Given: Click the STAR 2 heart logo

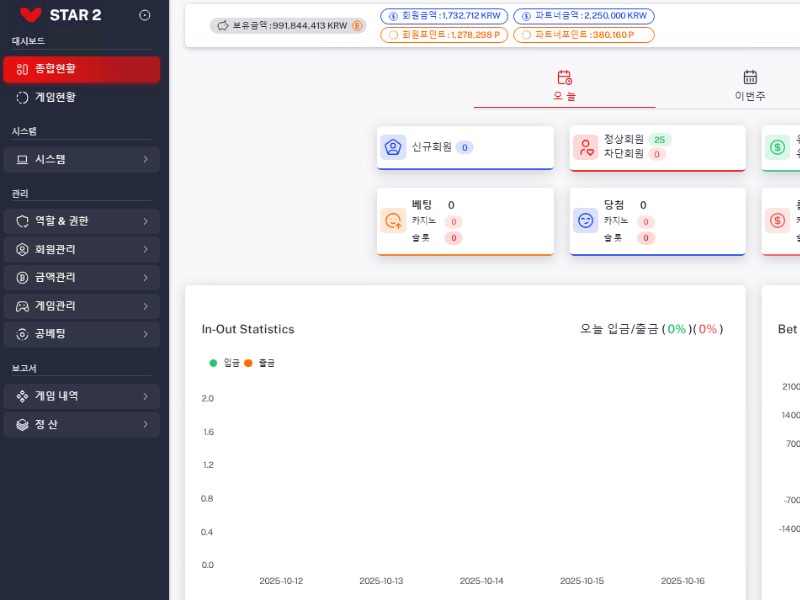Looking at the screenshot, I should click(x=30, y=15).
